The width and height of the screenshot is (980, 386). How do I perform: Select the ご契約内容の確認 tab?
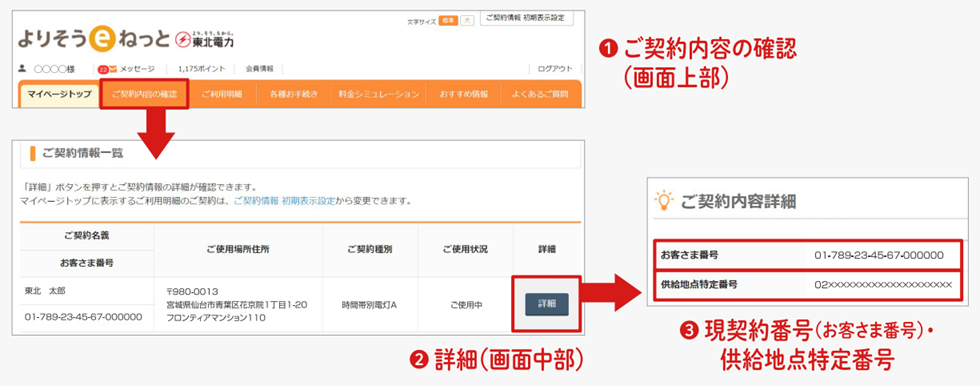tap(144, 95)
